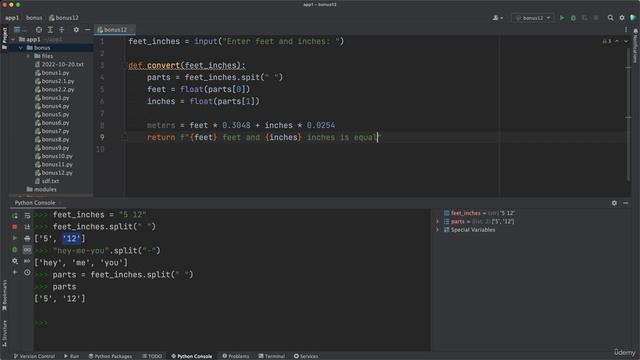
Task: Expand the files folder in project tree
Action: click(x=28, y=56)
